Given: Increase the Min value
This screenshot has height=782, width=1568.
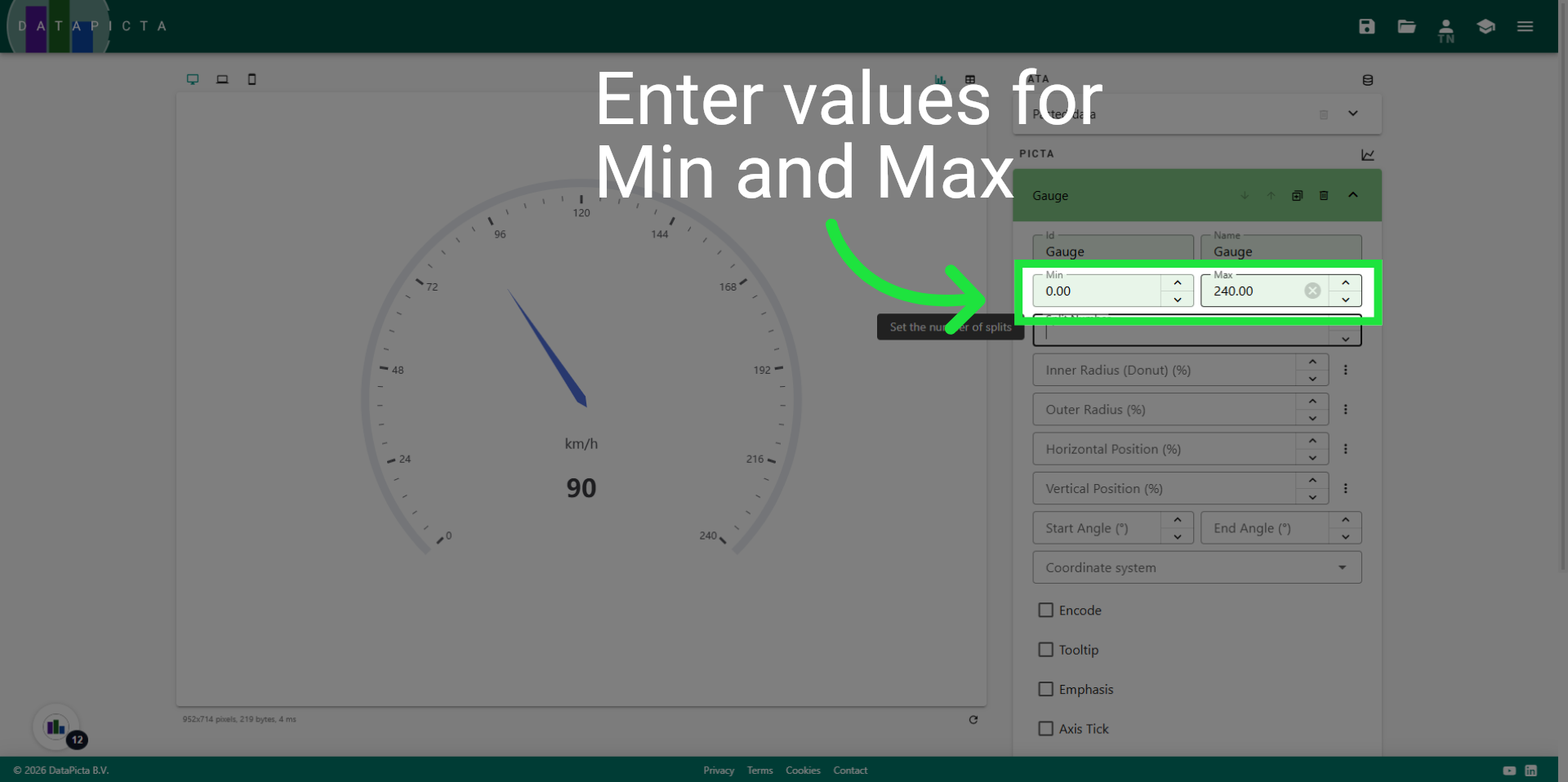Looking at the screenshot, I should tap(1178, 282).
